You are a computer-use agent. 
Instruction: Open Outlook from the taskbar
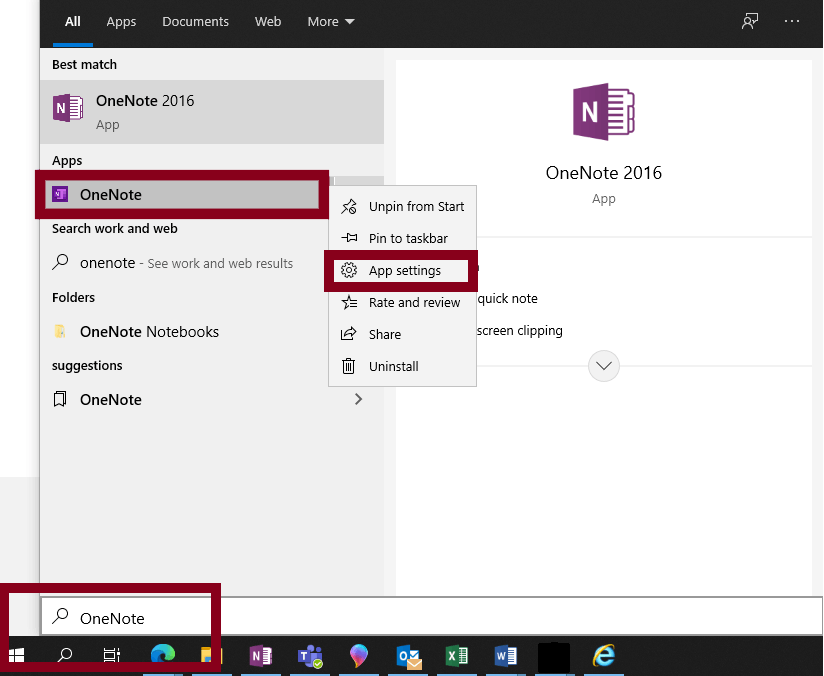tap(408, 655)
